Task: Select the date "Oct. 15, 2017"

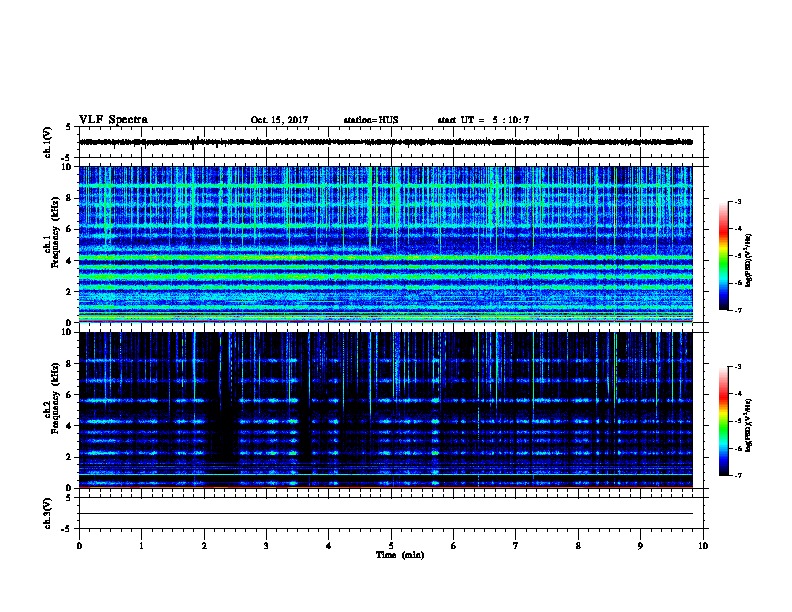Action: [x=279, y=120]
